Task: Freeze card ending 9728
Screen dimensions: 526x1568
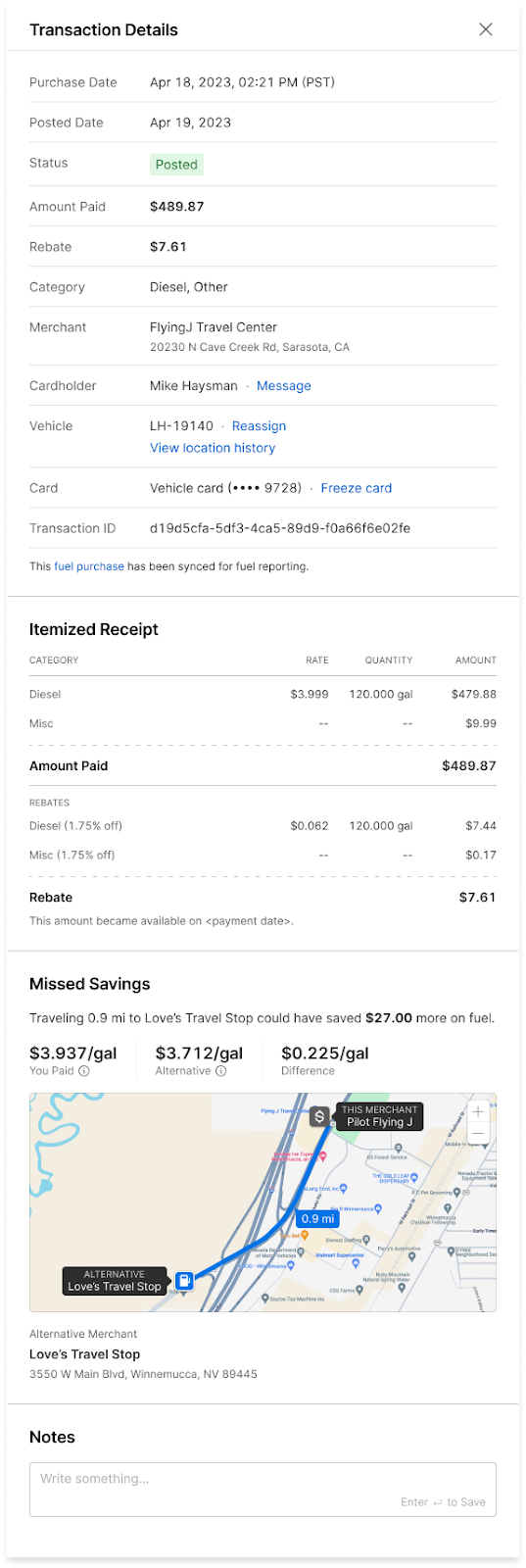Action: pos(357,488)
